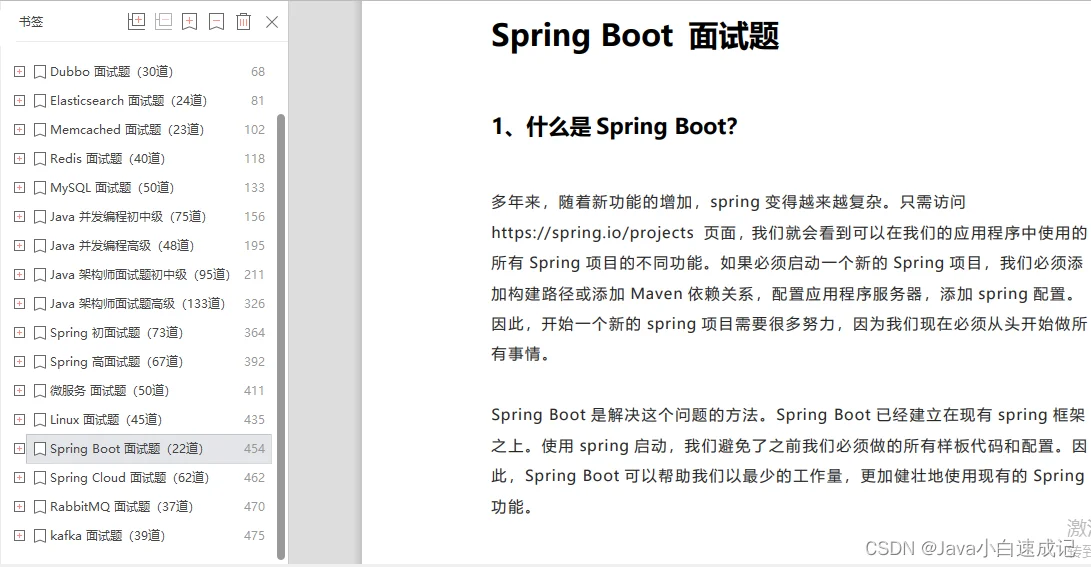Close the bookmarks panel
Screen dimensions: 1091x567
pyautogui.click(x=272, y=22)
